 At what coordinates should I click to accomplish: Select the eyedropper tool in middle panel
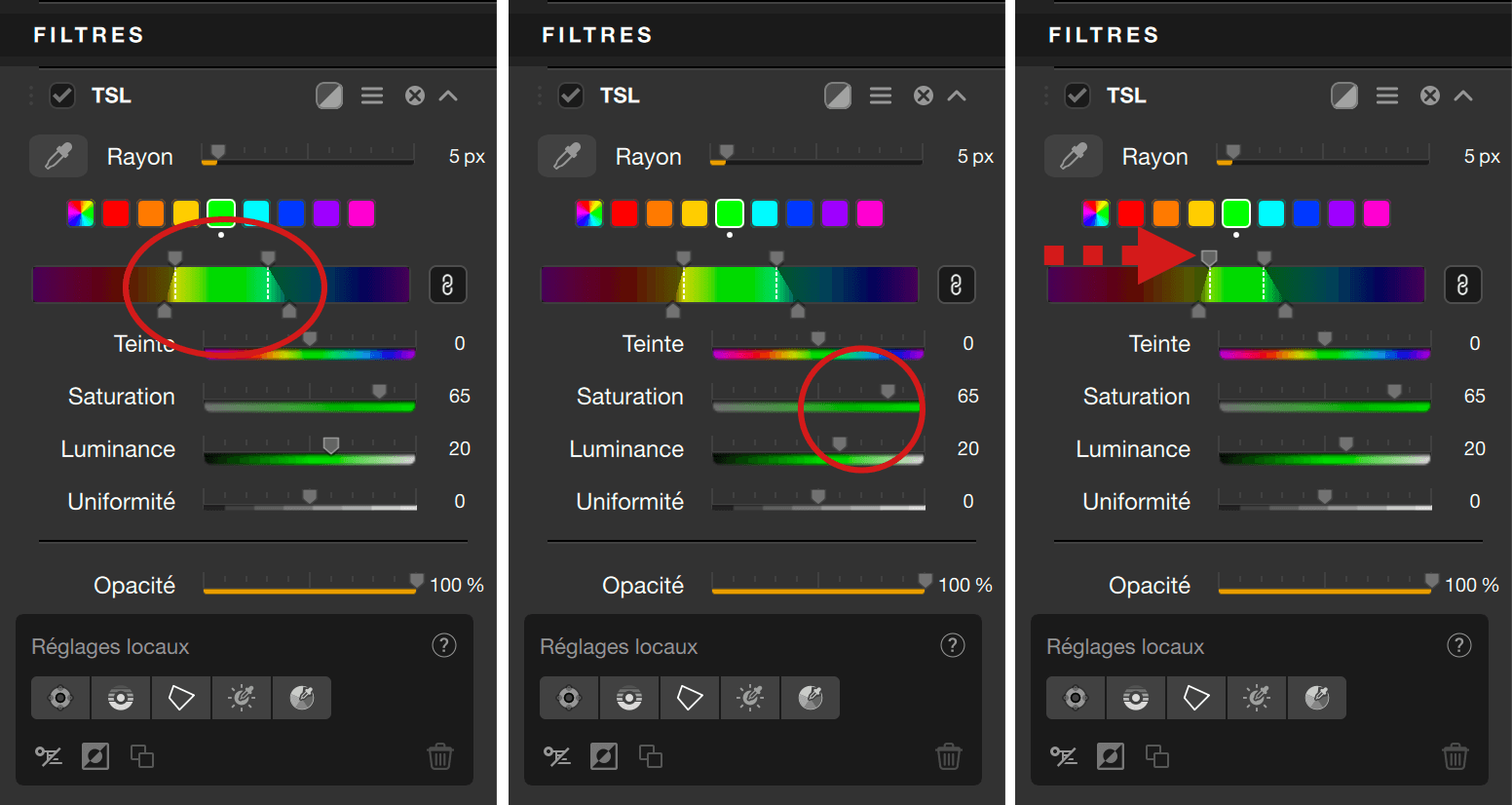coord(567,156)
